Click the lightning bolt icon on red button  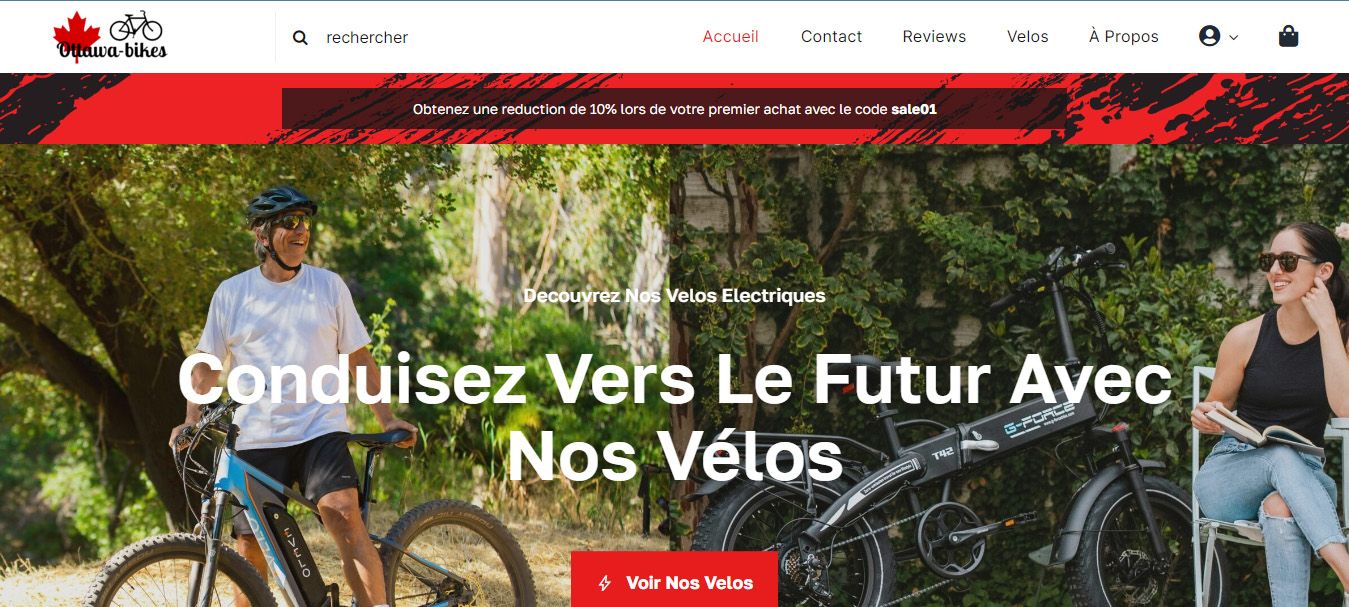[604, 583]
